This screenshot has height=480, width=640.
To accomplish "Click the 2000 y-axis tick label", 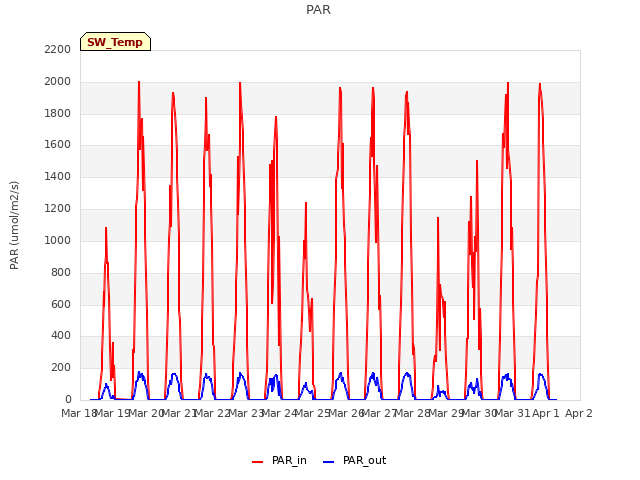I will (x=58, y=82).
